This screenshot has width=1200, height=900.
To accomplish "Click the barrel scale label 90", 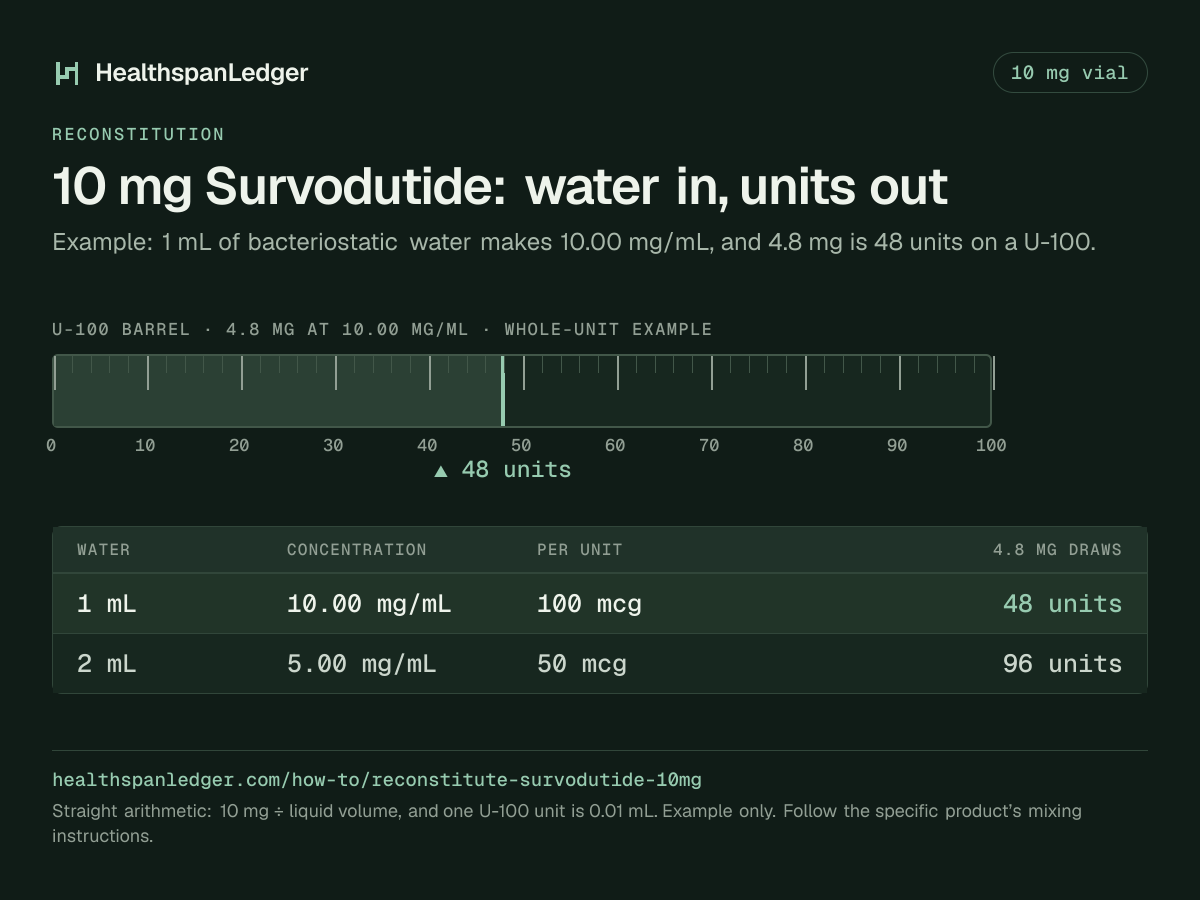I will 897,445.
